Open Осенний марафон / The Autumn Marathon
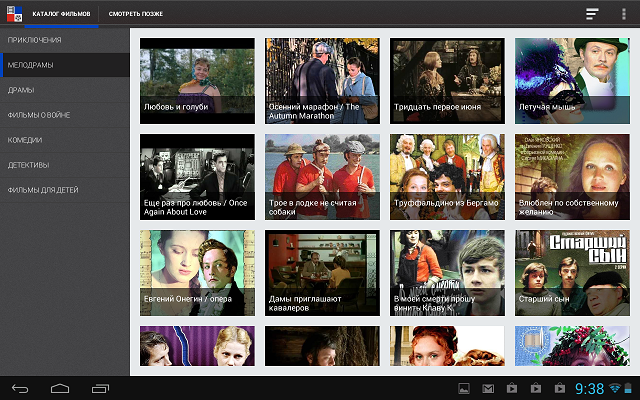640x400 pixels. pos(322,81)
